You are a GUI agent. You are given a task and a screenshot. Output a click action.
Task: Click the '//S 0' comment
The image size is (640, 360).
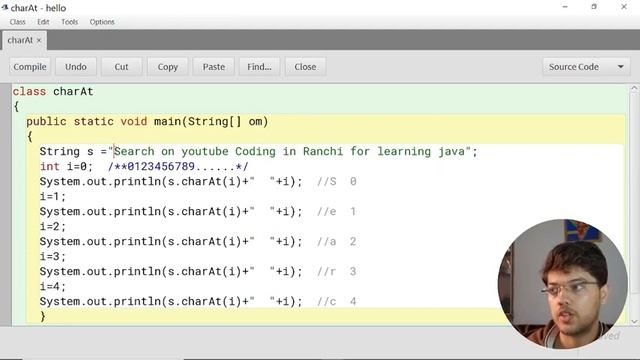coord(337,182)
